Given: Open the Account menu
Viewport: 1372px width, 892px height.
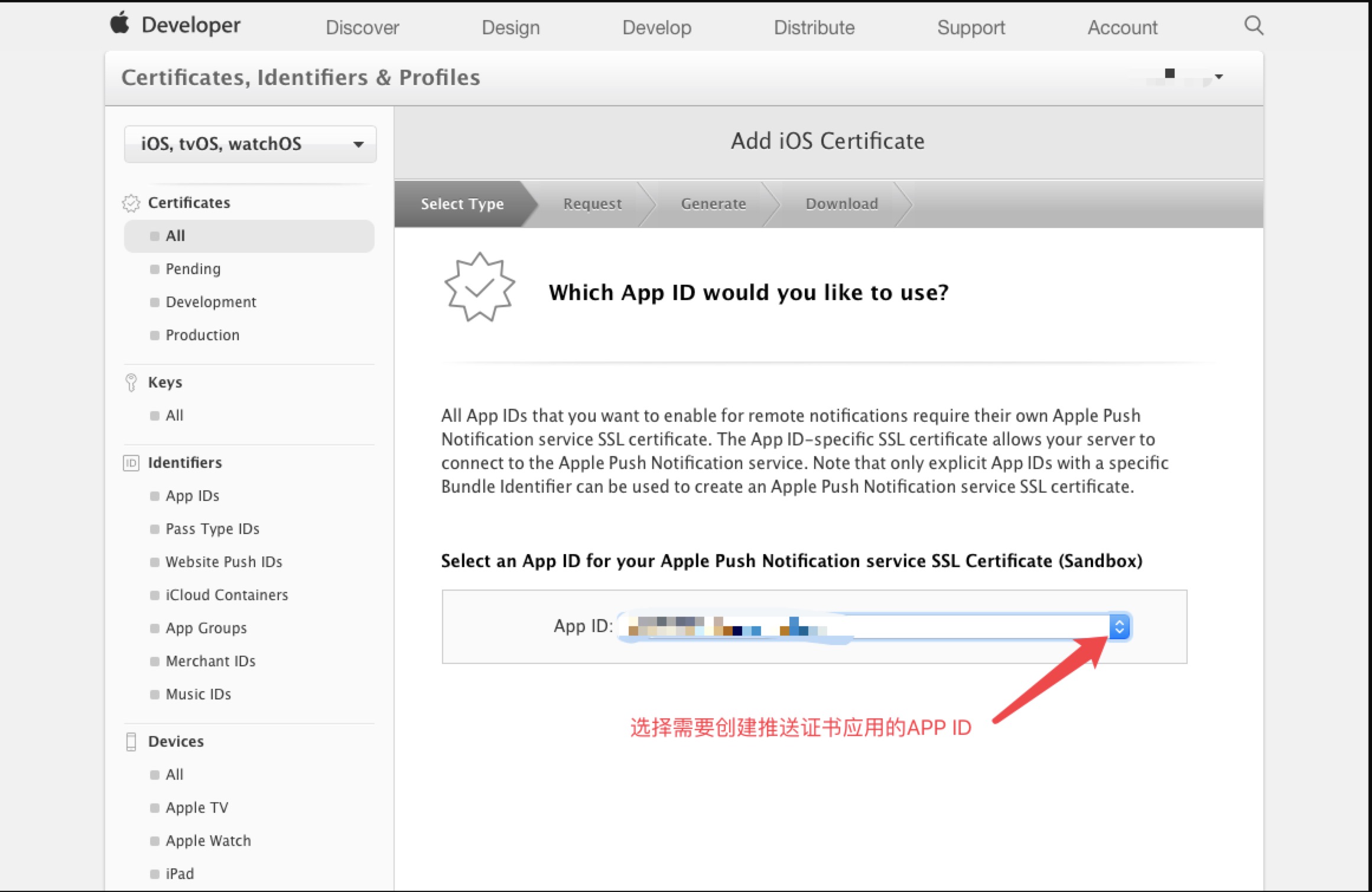Looking at the screenshot, I should tap(1123, 27).
